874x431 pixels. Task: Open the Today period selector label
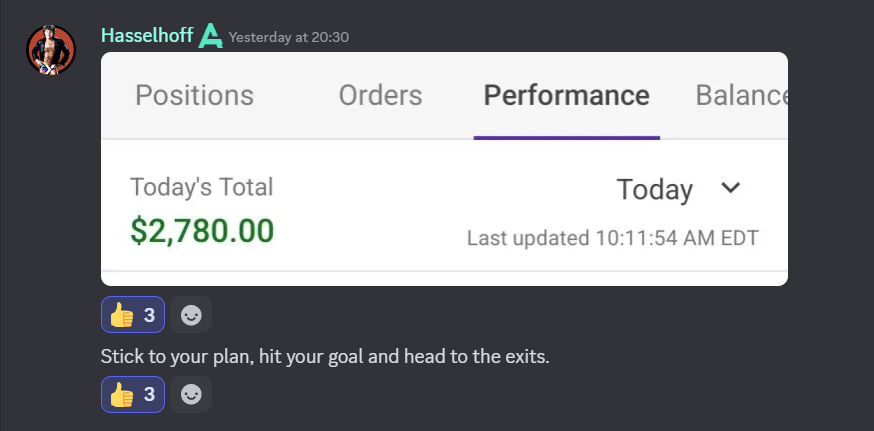pos(654,190)
